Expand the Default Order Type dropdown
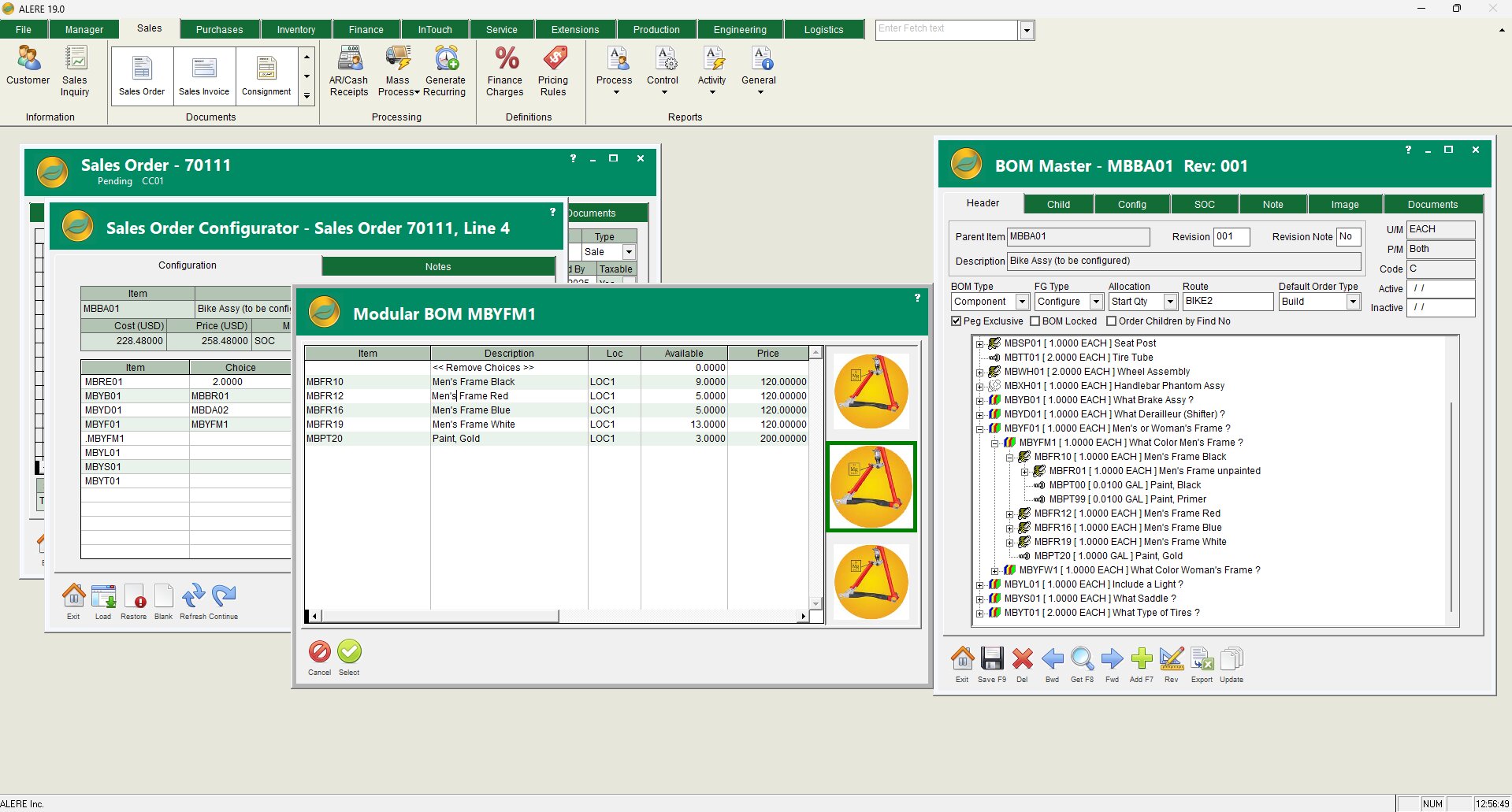Image resolution: width=1512 pixels, height=812 pixels. (x=1353, y=302)
